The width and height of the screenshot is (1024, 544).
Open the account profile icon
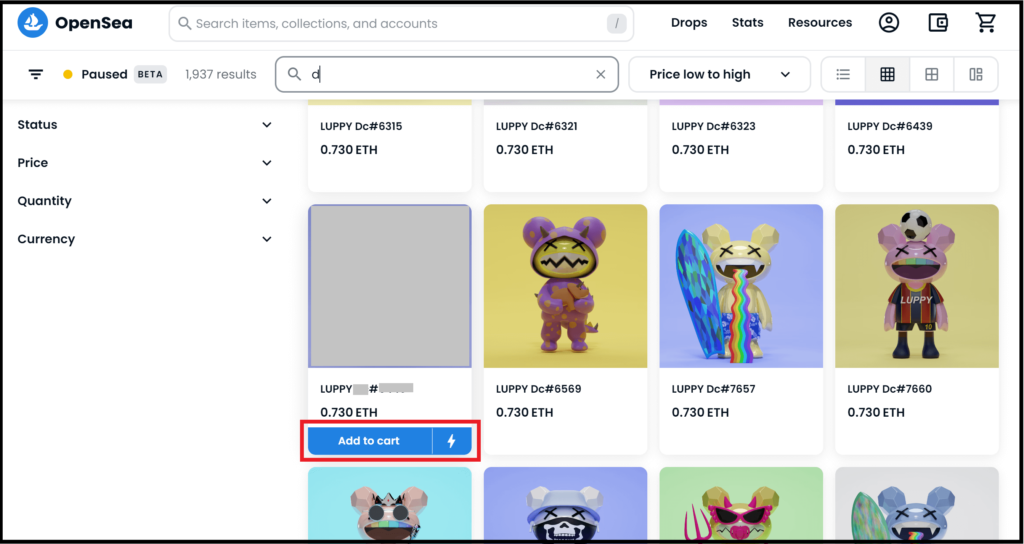click(x=889, y=23)
